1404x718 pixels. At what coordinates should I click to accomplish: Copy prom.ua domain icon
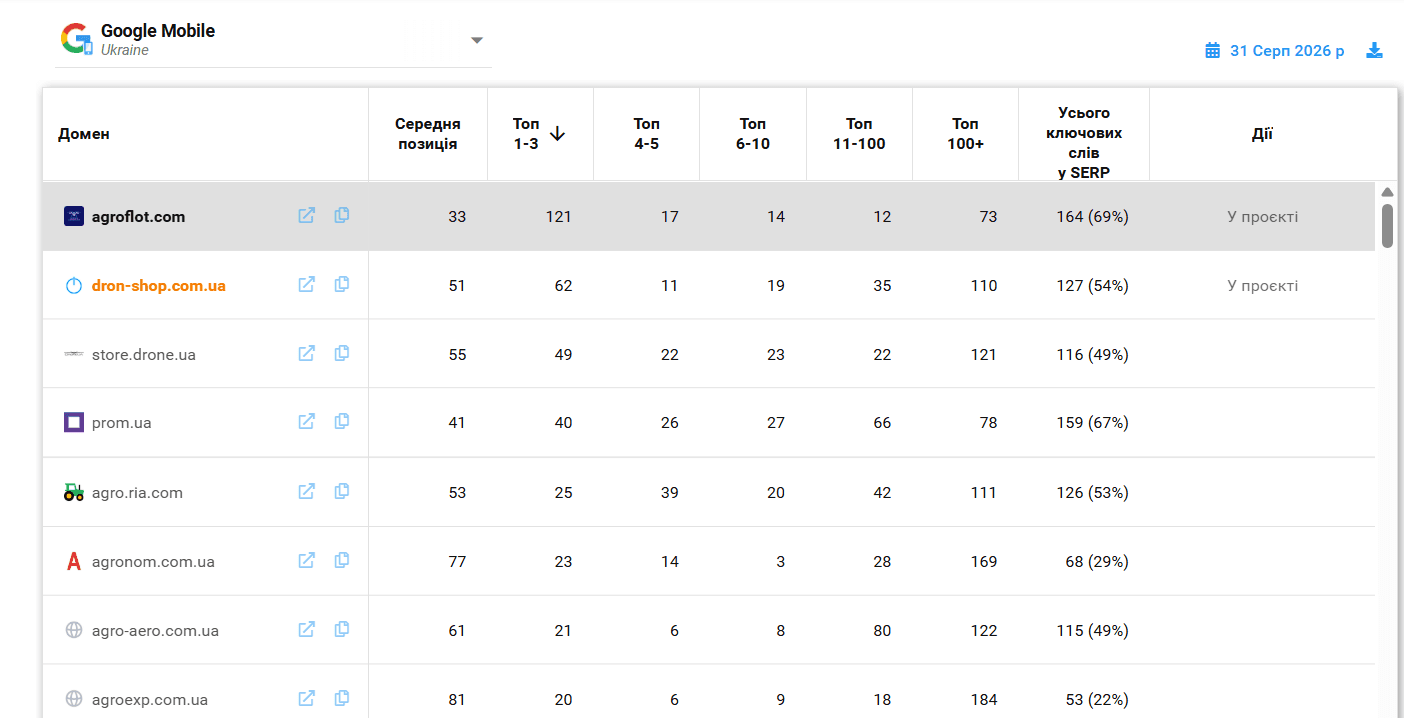tap(342, 422)
